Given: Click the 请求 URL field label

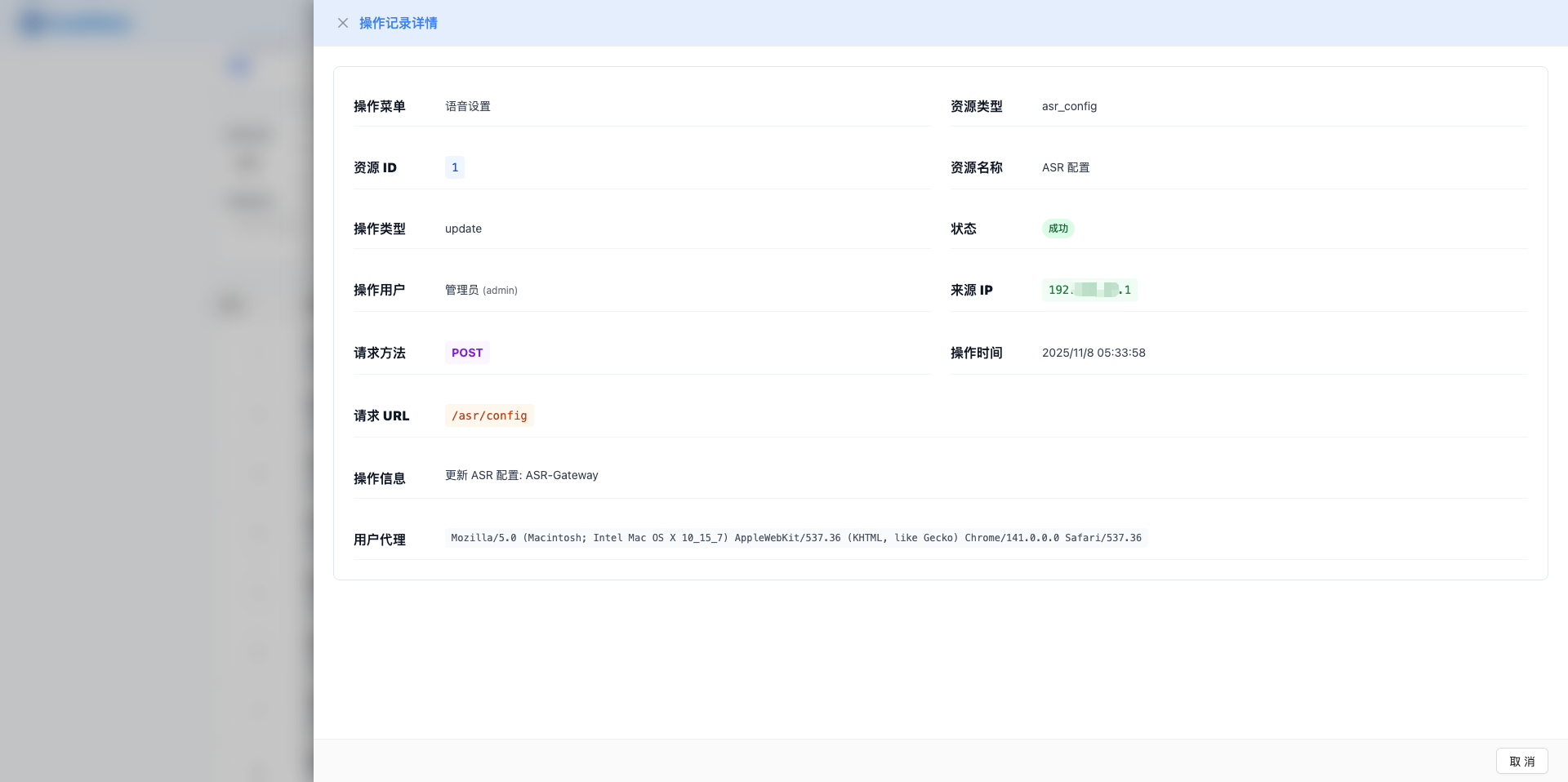Looking at the screenshot, I should pos(381,415).
